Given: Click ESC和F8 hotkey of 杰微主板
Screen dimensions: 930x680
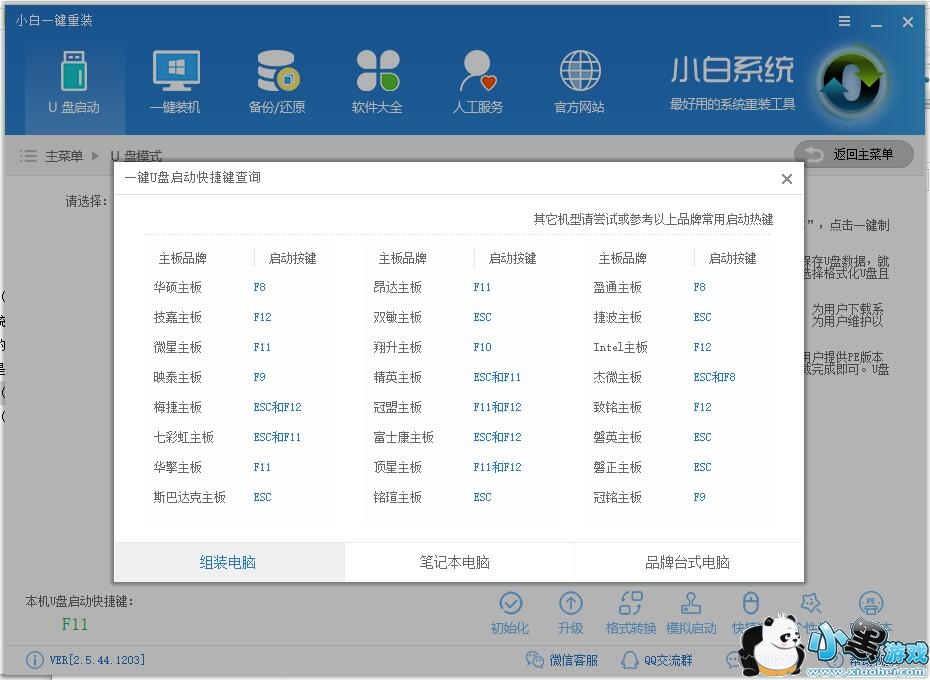Looking at the screenshot, I should [714, 377].
